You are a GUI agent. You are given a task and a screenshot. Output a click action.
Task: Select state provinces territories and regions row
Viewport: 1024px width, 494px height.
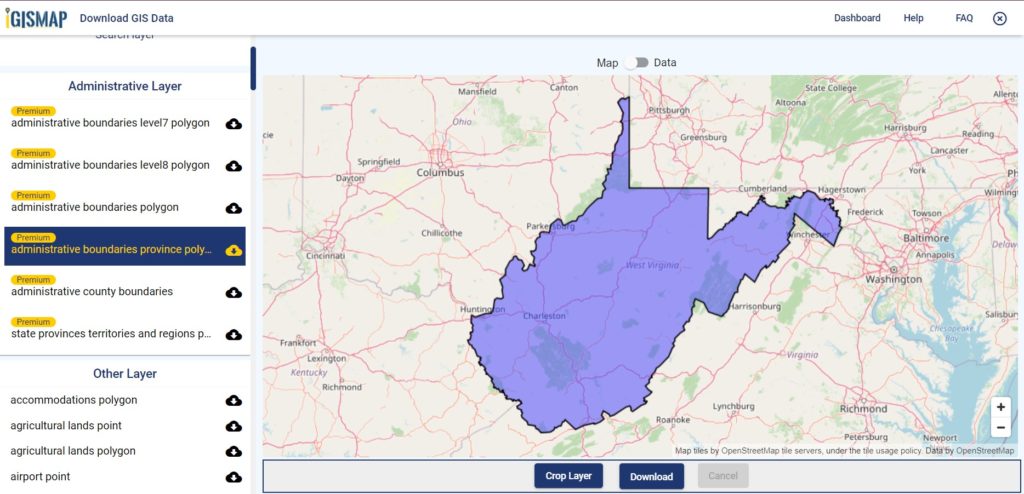(125, 329)
